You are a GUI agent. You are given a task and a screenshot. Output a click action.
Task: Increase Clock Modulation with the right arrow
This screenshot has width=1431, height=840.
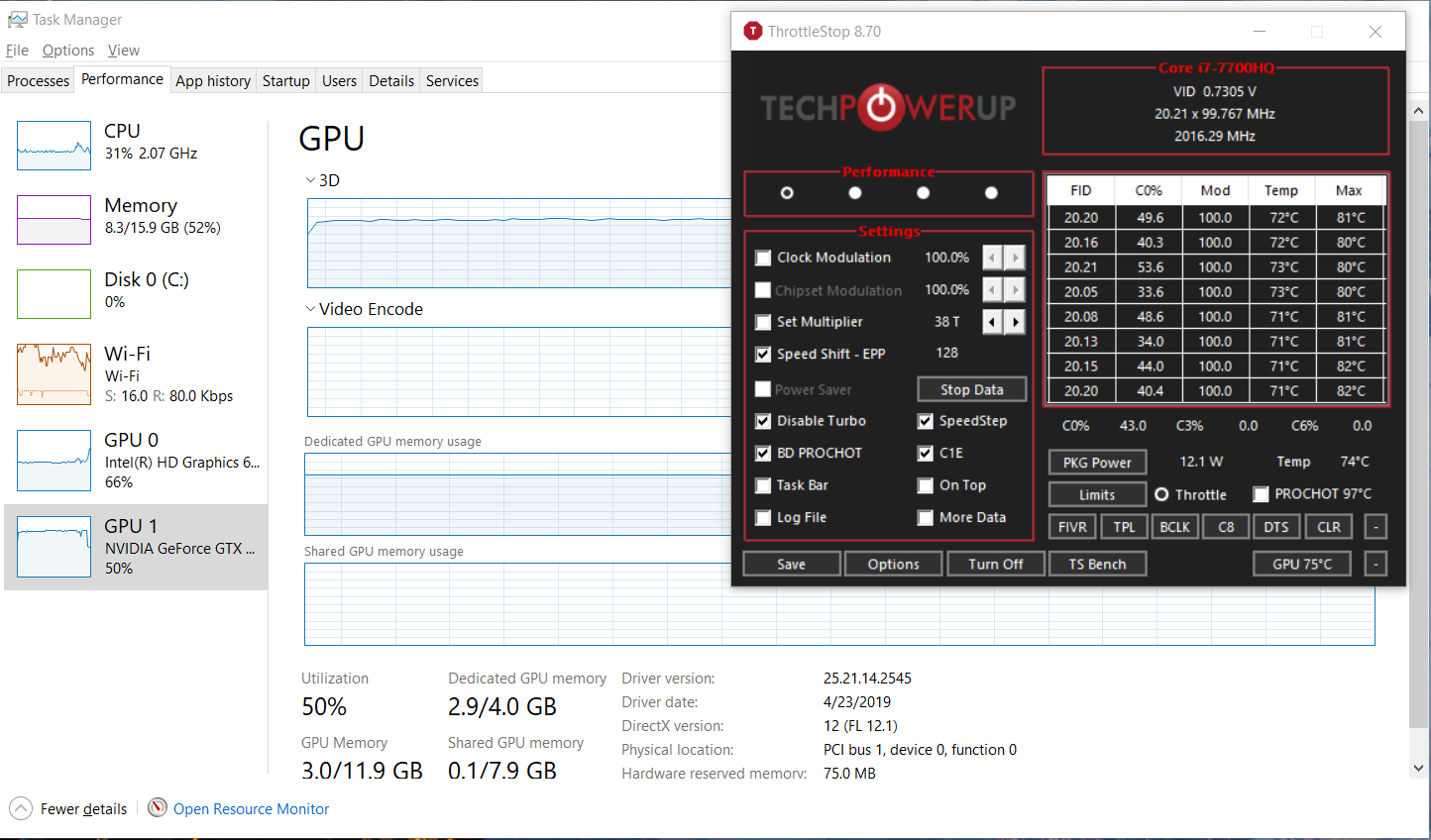(x=1015, y=258)
